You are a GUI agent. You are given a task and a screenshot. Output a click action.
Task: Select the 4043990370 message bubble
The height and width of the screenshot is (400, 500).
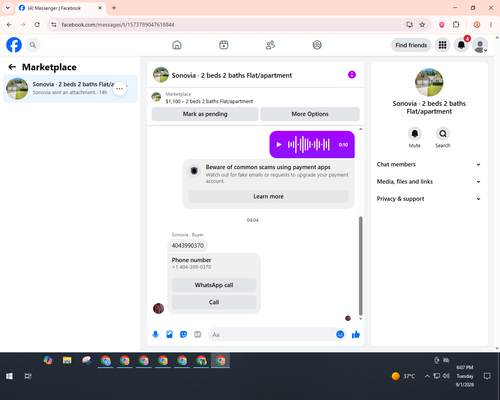tap(188, 246)
